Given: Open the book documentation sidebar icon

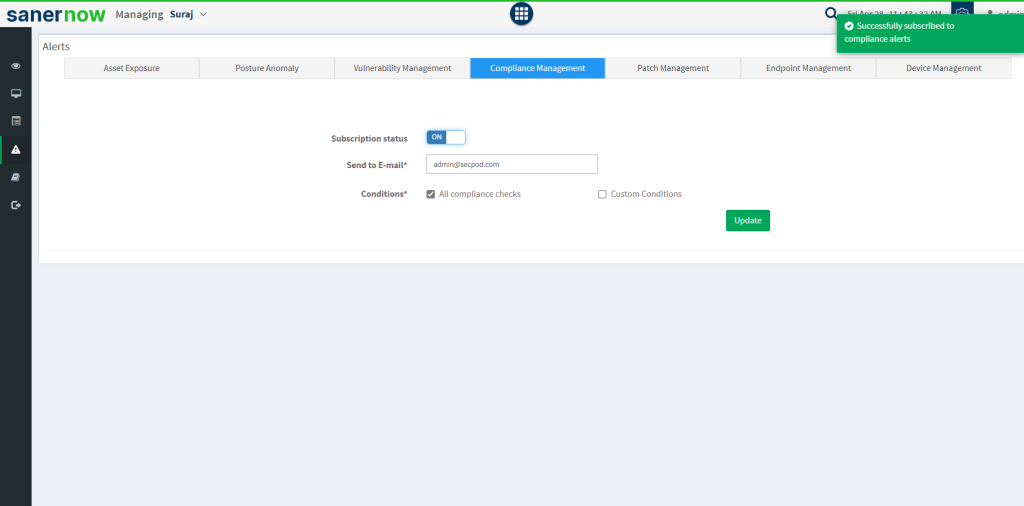Looking at the screenshot, I should click(16, 177).
